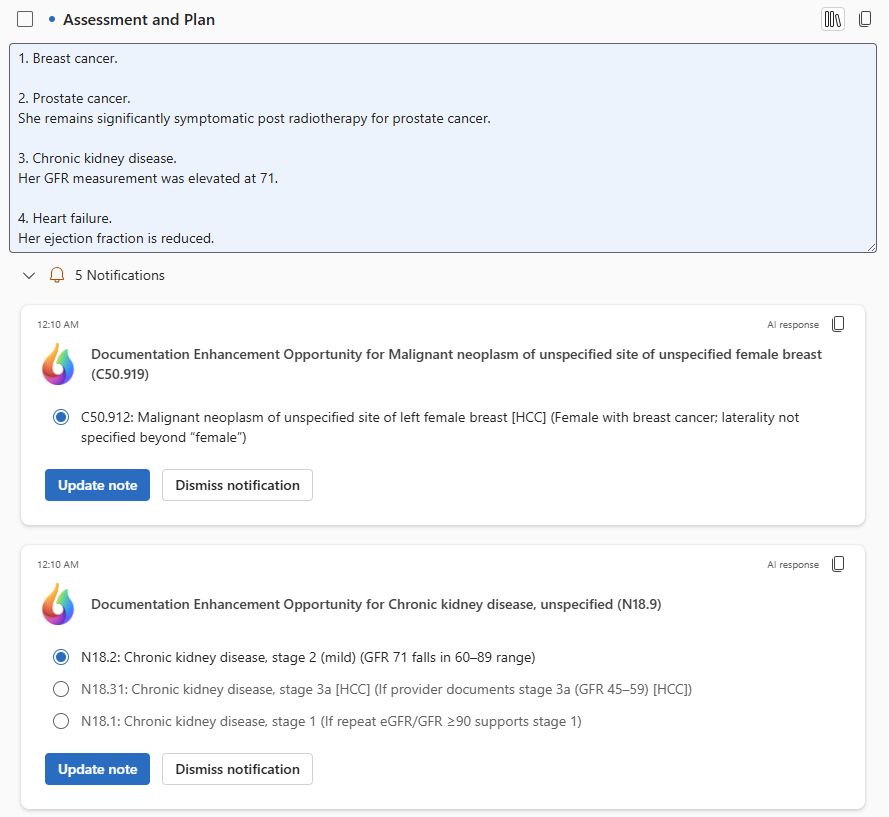Copy the chronic kidney disease AI response
Viewport: 889px width, 817px height.
[x=838, y=564]
